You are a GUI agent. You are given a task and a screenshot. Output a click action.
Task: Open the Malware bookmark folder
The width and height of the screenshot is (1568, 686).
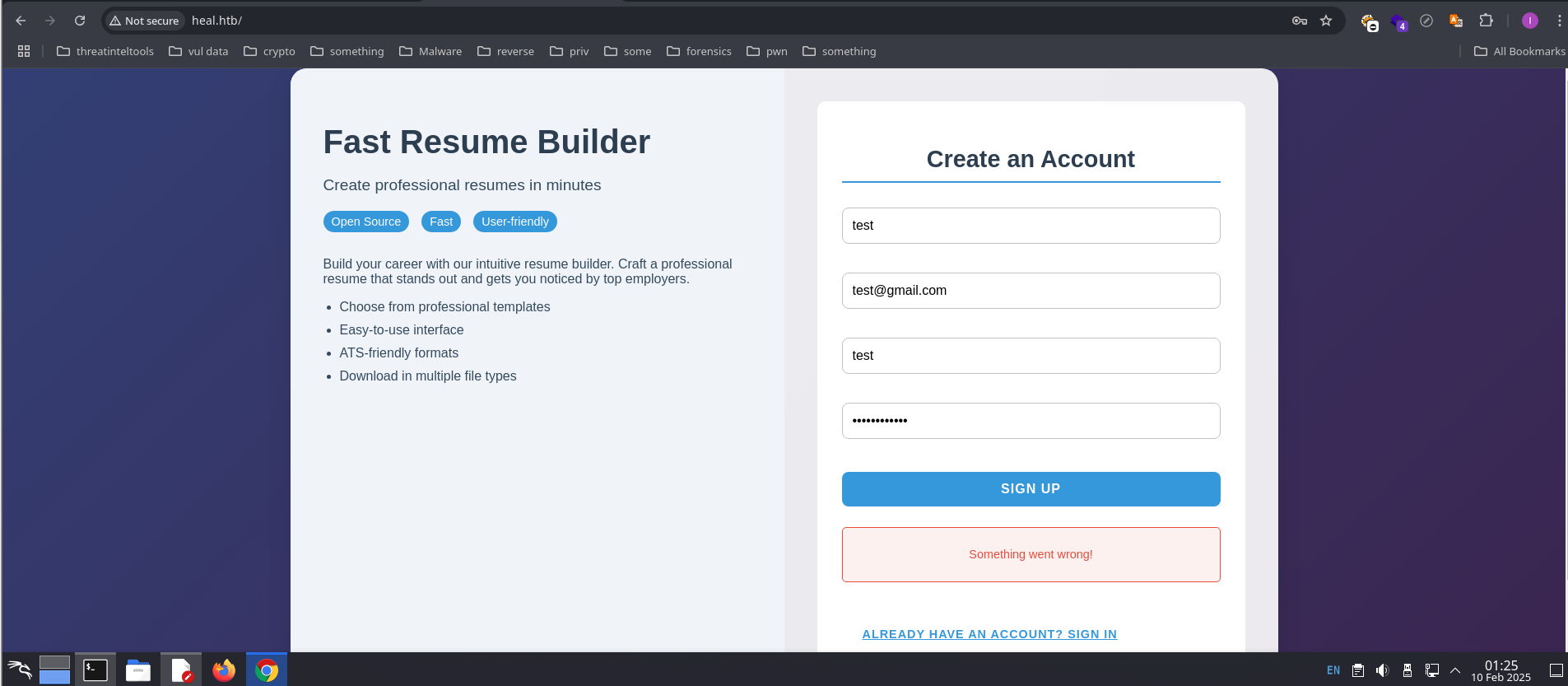(430, 51)
